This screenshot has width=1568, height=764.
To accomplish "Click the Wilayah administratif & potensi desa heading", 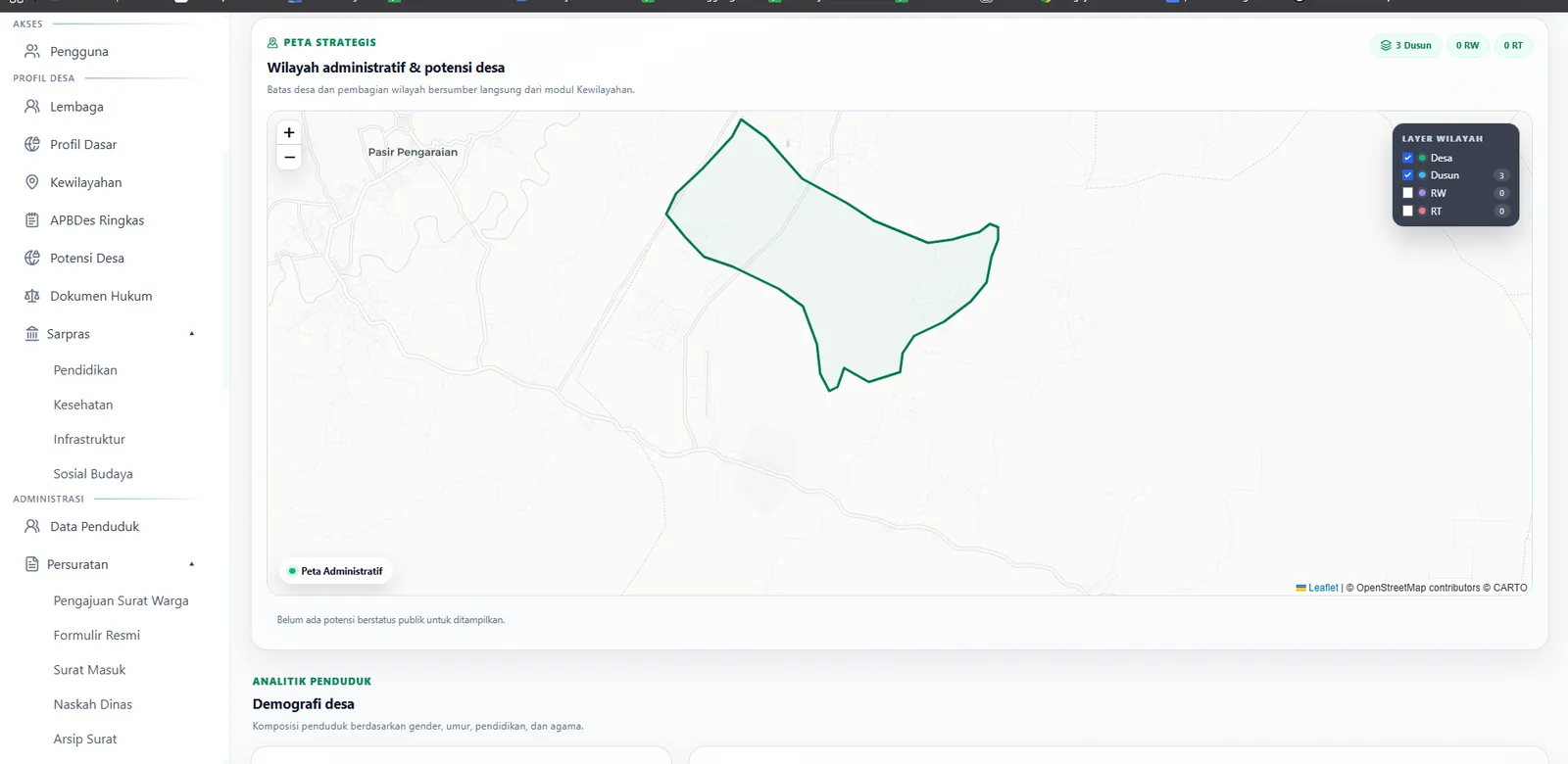I will (386, 68).
